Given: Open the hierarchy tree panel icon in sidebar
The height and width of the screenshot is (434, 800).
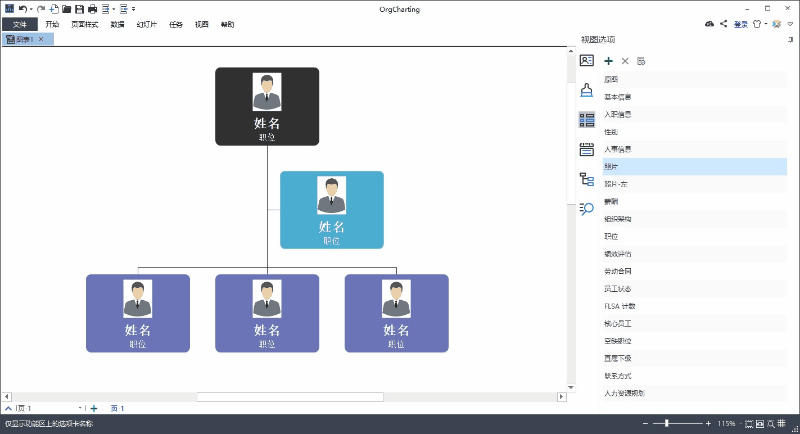Looking at the screenshot, I should [587, 179].
